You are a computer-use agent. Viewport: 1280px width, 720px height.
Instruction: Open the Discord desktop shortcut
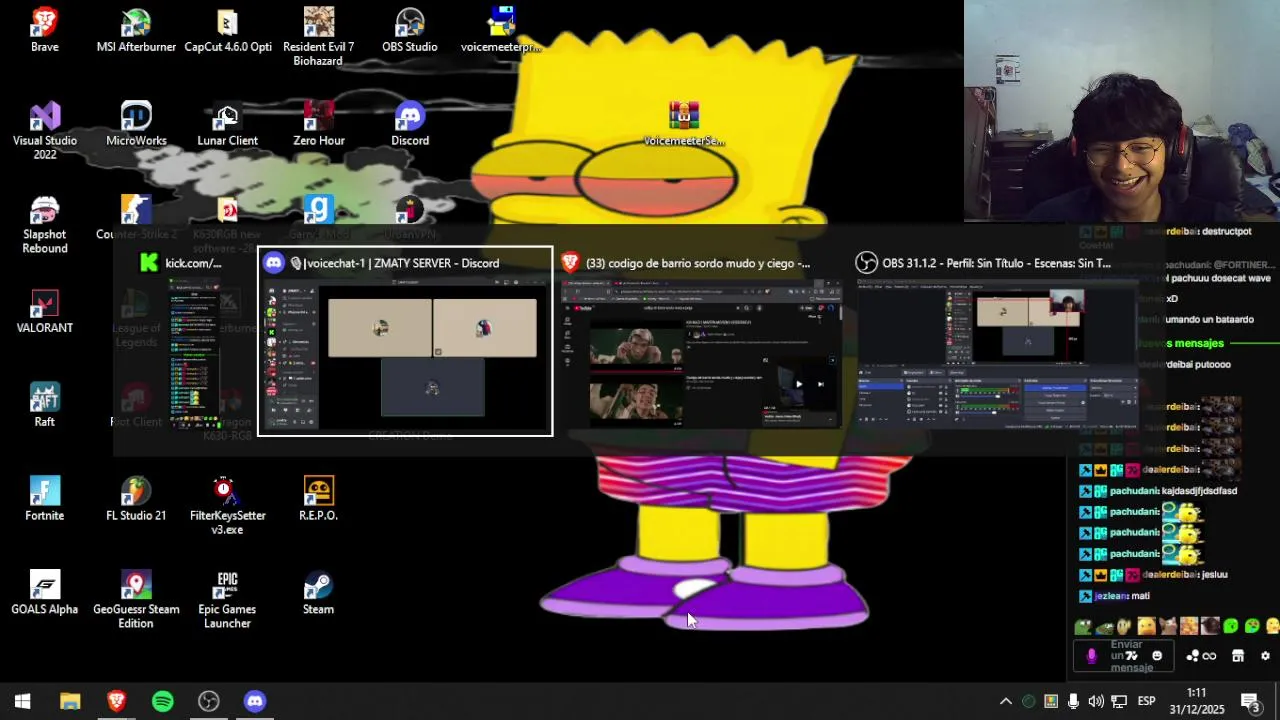tap(409, 124)
